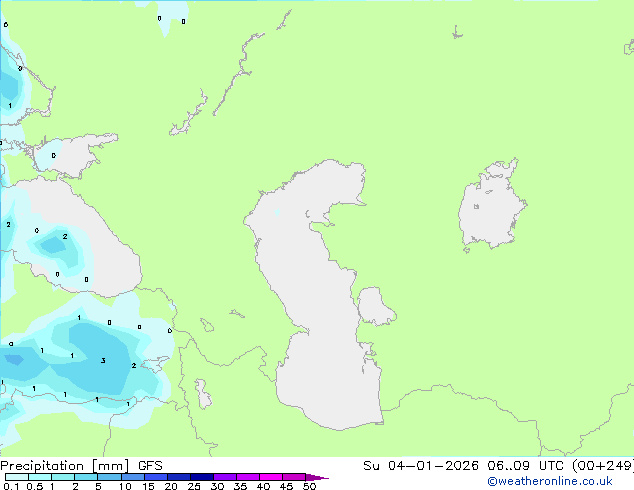Choose the 5–10 mm legend swatch
Image resolution: width=634 pixels, height=490 pixels.
109,477
